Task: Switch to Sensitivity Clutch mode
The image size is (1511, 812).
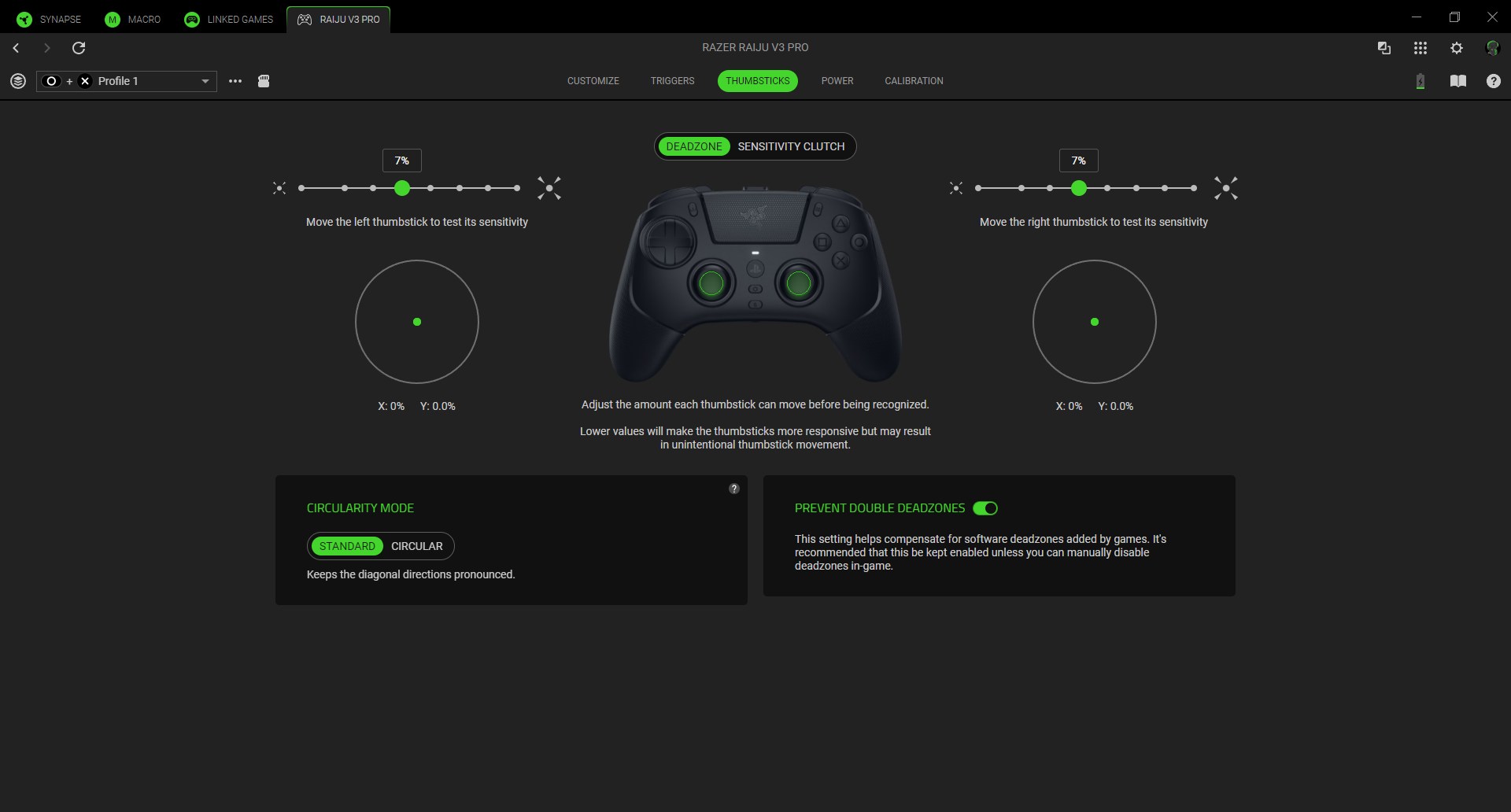Action: tap(791, 146)
